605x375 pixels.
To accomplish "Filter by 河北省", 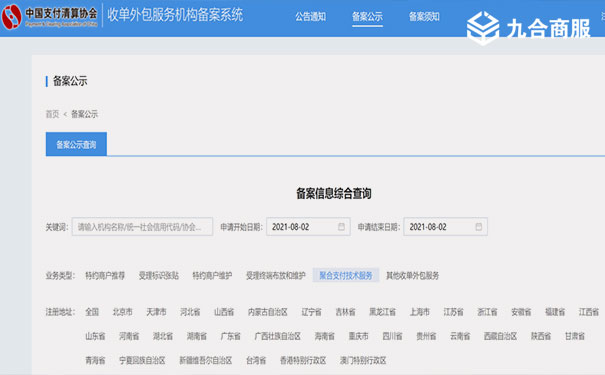I will [x=190, y=312].
